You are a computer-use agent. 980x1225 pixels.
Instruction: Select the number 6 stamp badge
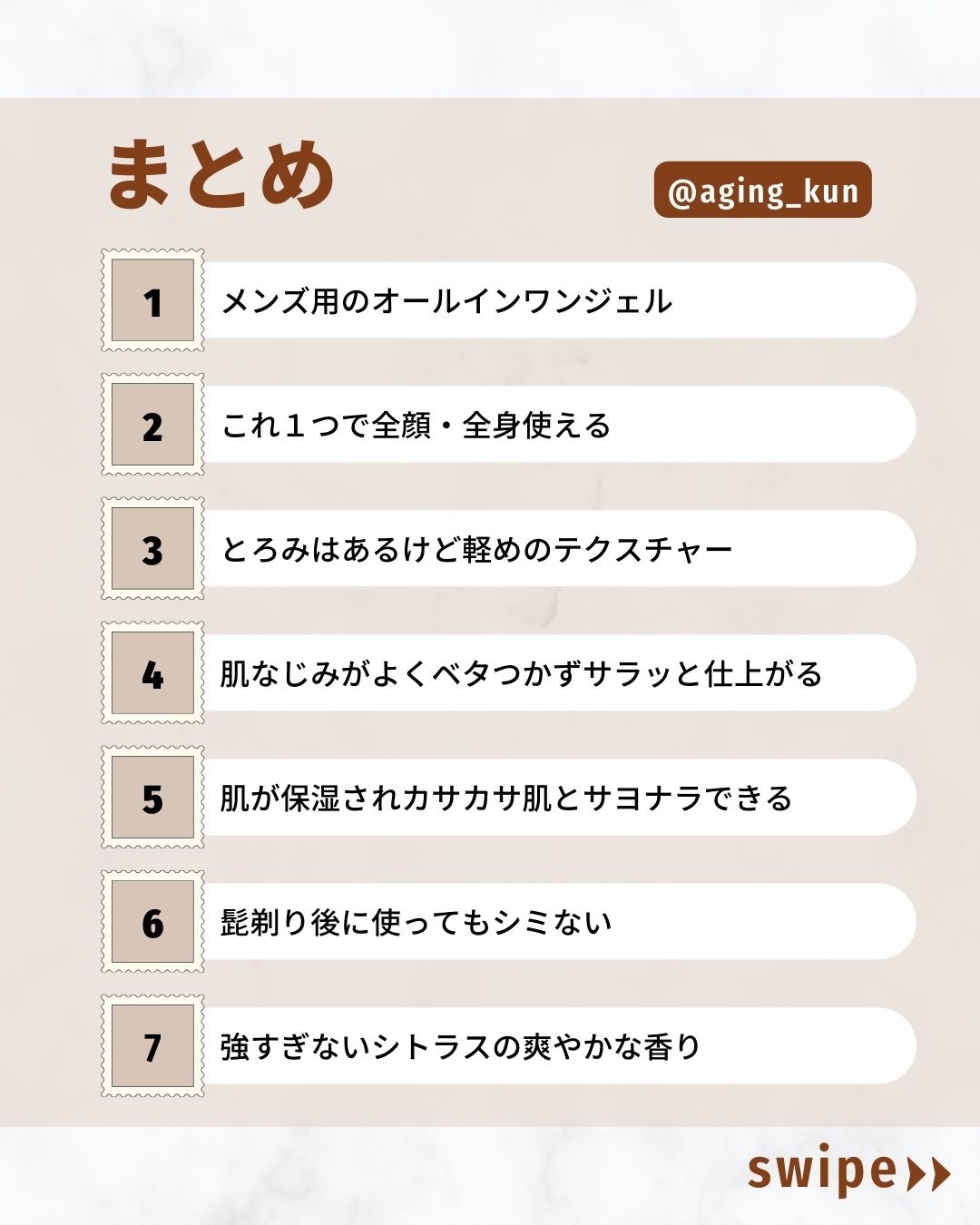[152, 922]
